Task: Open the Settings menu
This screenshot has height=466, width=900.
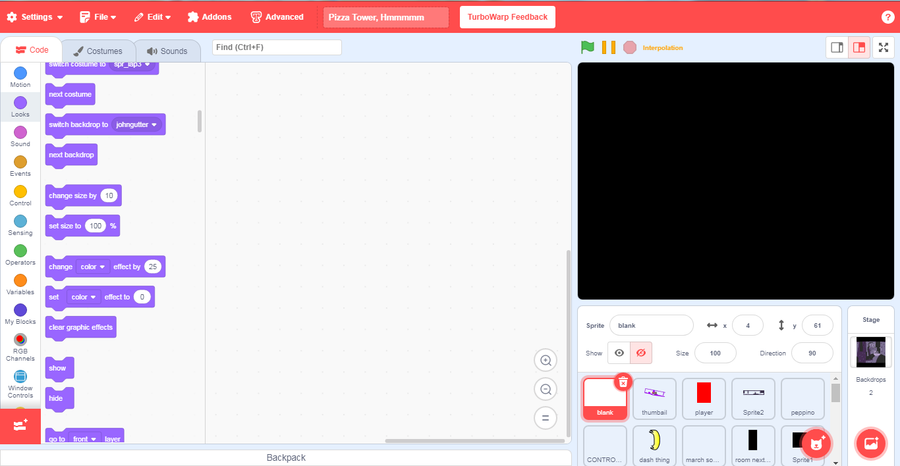Action: coord(34,17)
